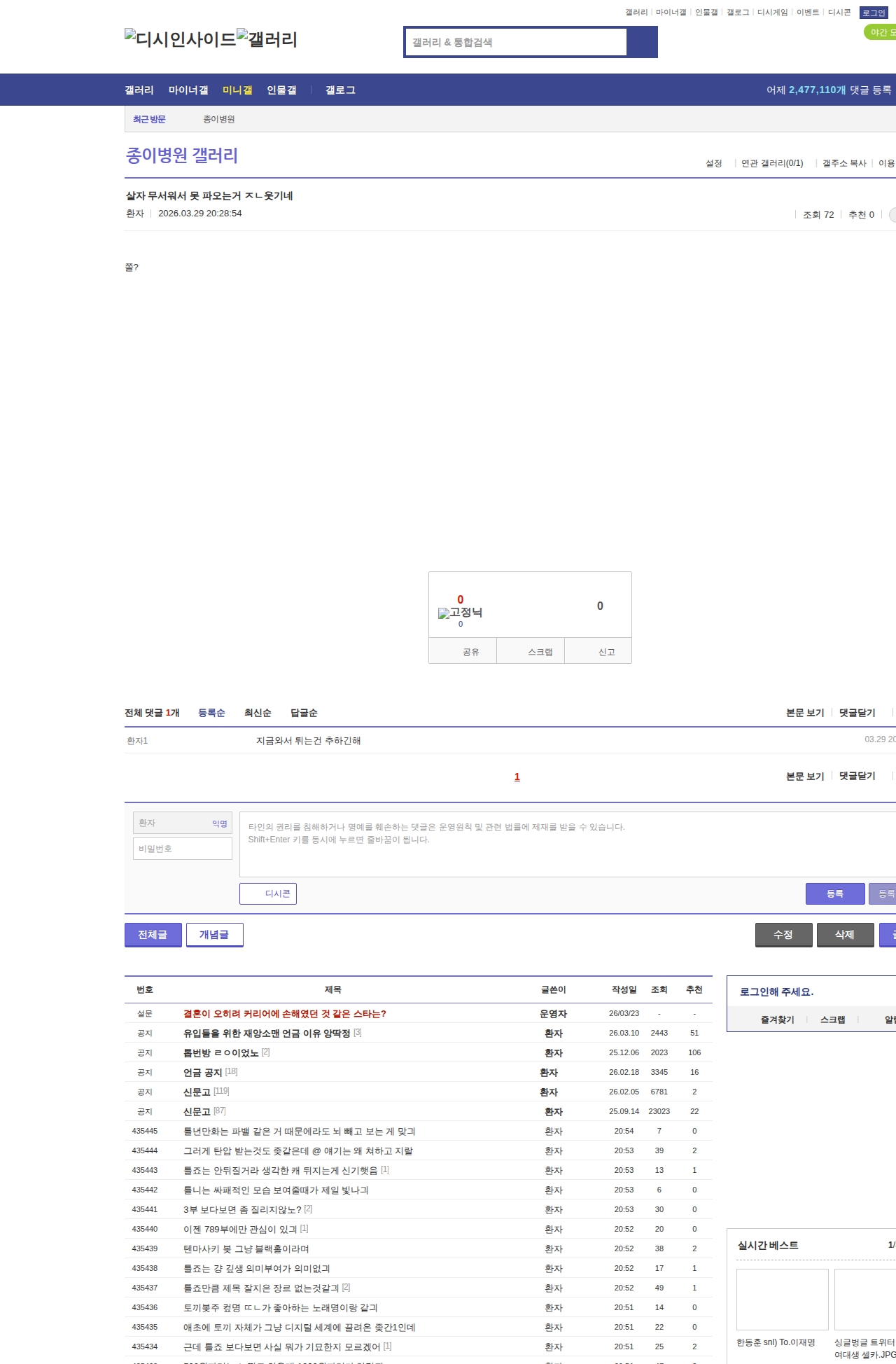Sort comments by 최신순
Image resolution: width=896 pixels, height=1364 pixels.
click(x=258, y=713)
